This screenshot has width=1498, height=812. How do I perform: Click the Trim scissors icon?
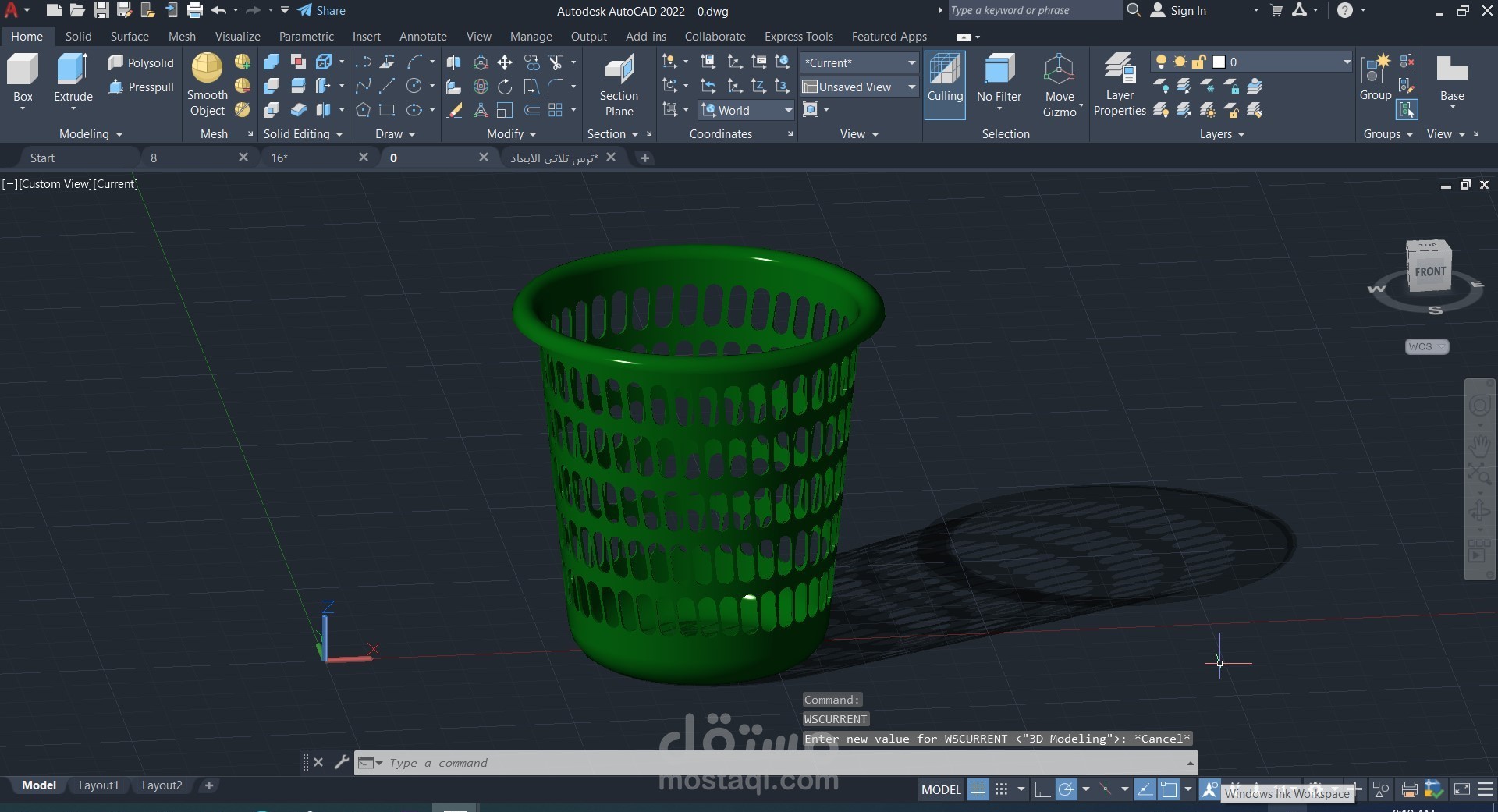556,62
